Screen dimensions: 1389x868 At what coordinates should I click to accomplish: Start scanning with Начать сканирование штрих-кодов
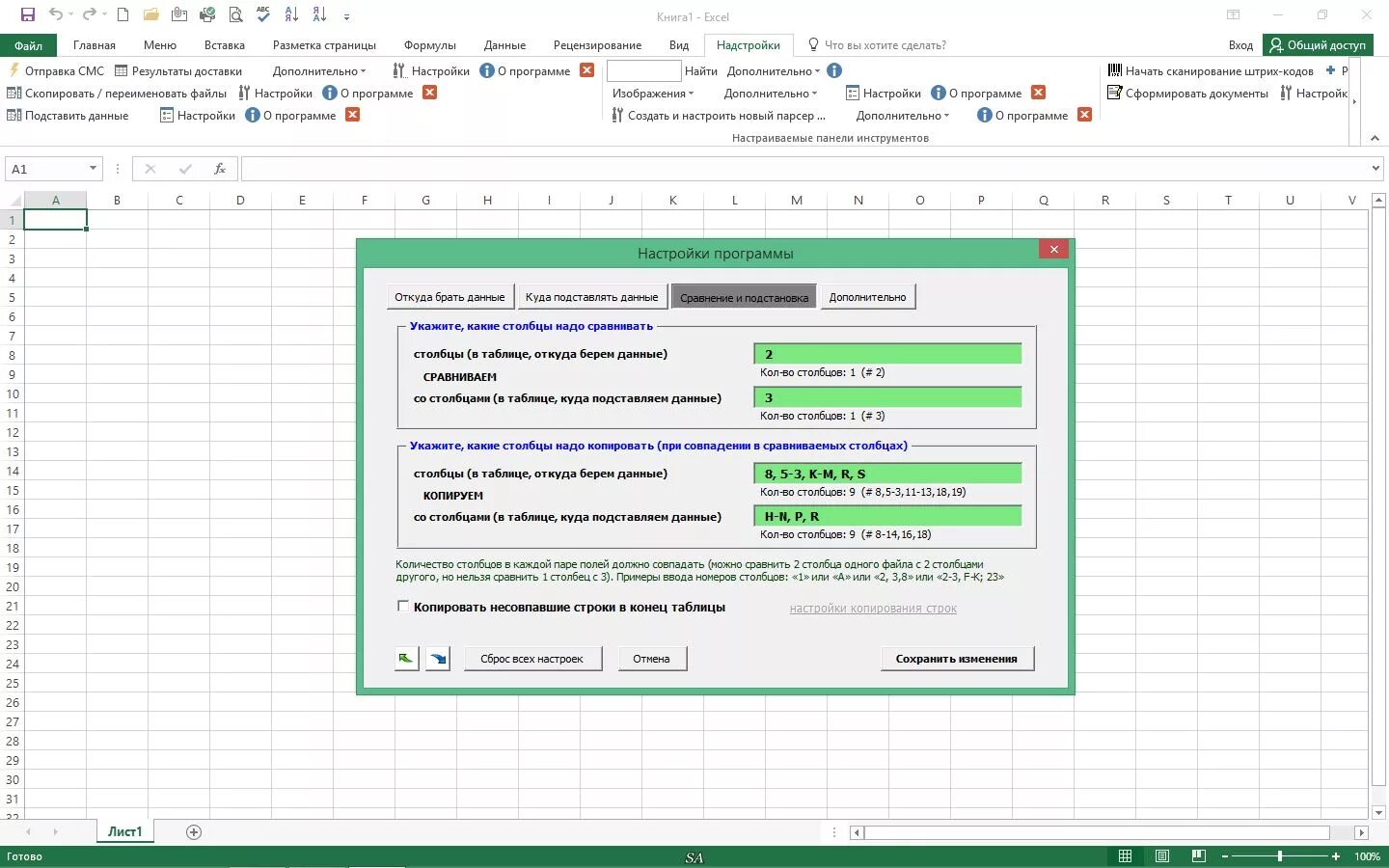tap(1211, 70)
